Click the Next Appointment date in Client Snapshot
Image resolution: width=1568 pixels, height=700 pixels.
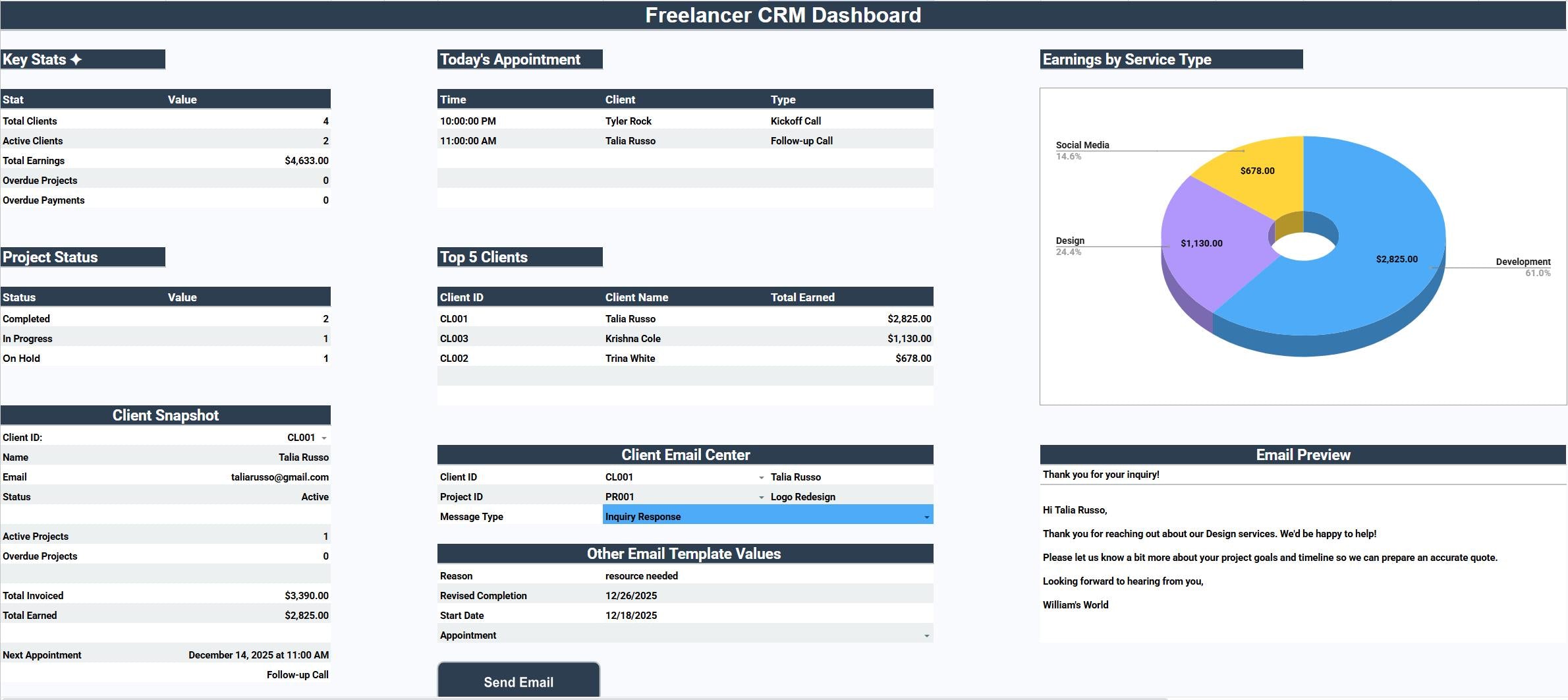click(x=258, y=655)
